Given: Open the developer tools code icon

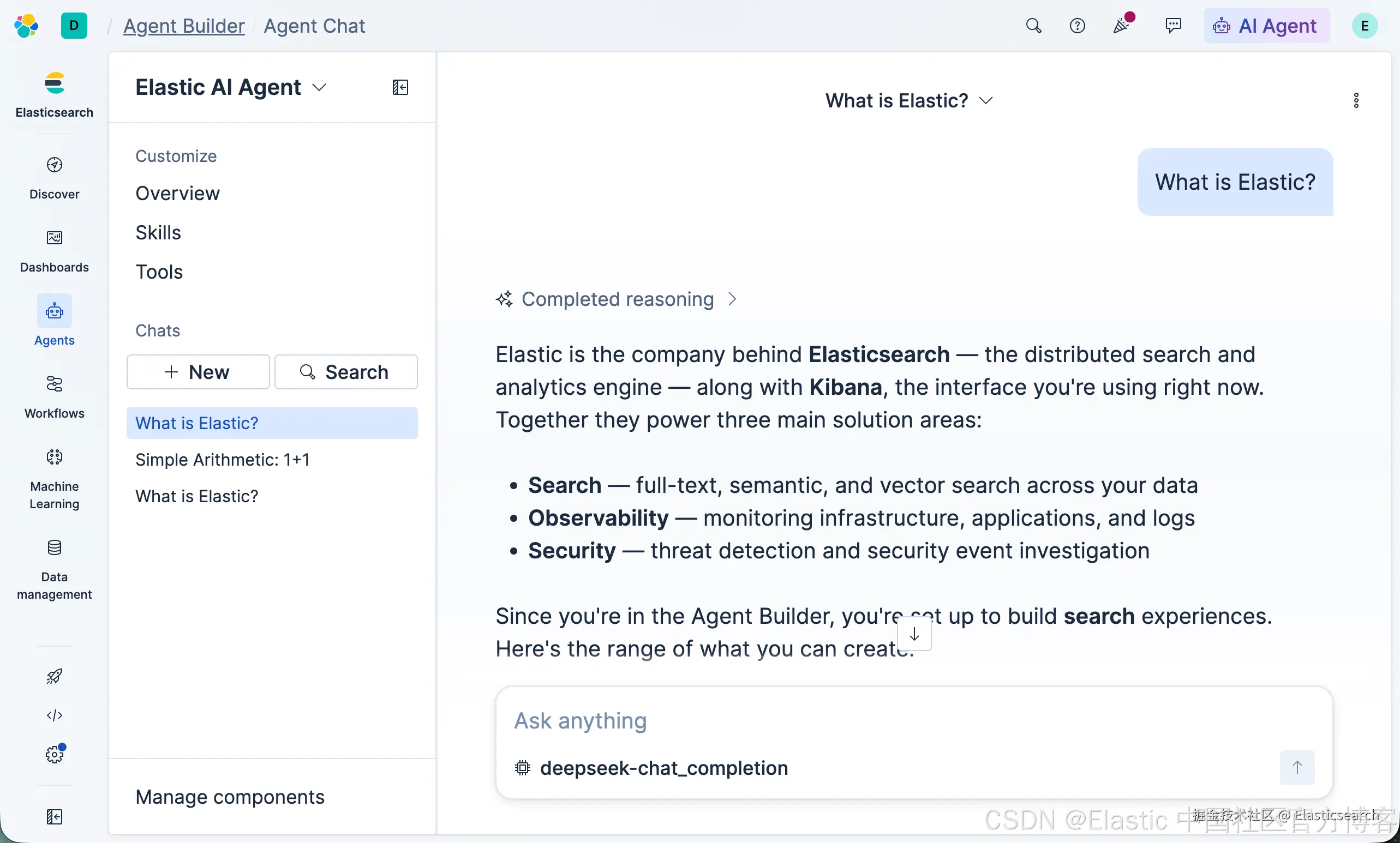Looking at the screenshot, I should click(55, 715).
